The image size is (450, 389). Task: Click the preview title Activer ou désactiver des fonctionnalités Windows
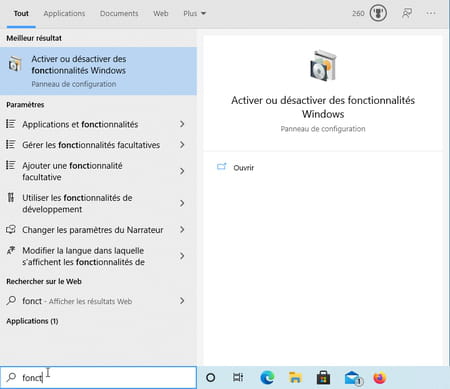coord(323,107)
